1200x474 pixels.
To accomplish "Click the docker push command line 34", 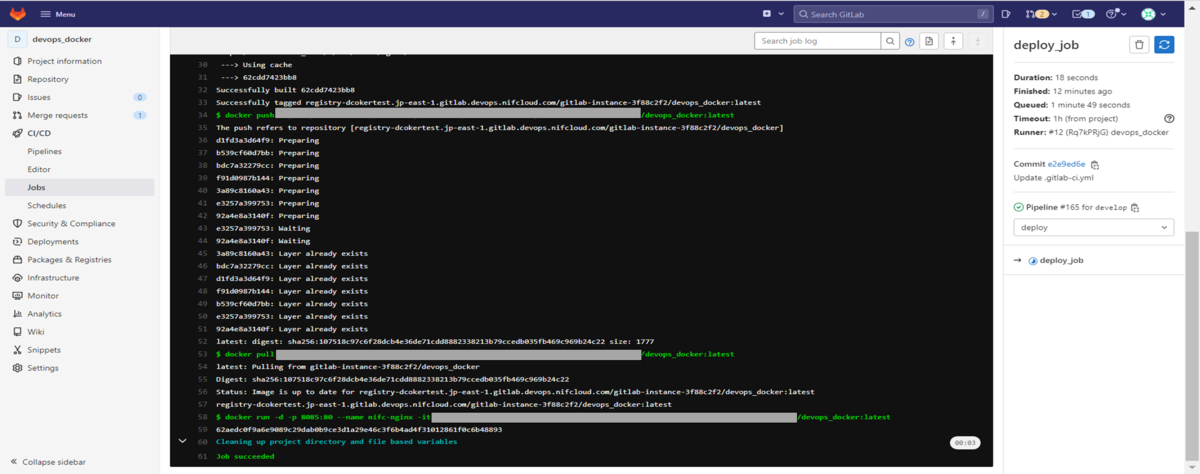I will pyautogui.click(x=475, y=115).
